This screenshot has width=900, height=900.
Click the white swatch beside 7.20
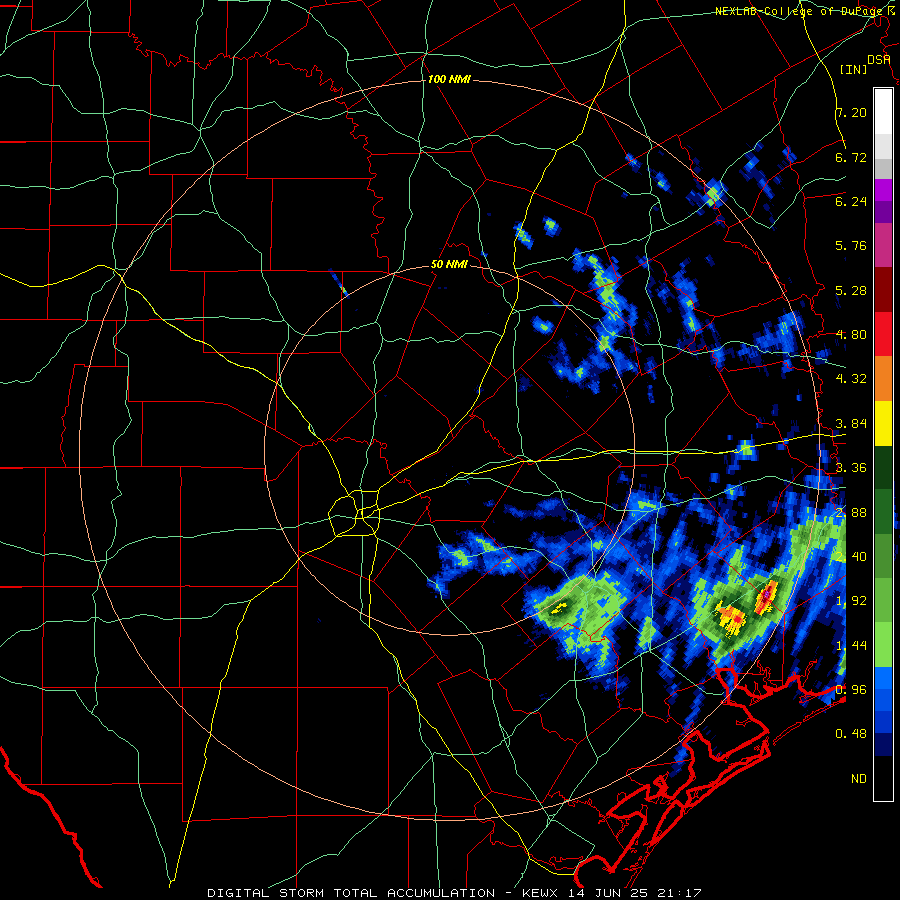[x=883, y=112]
